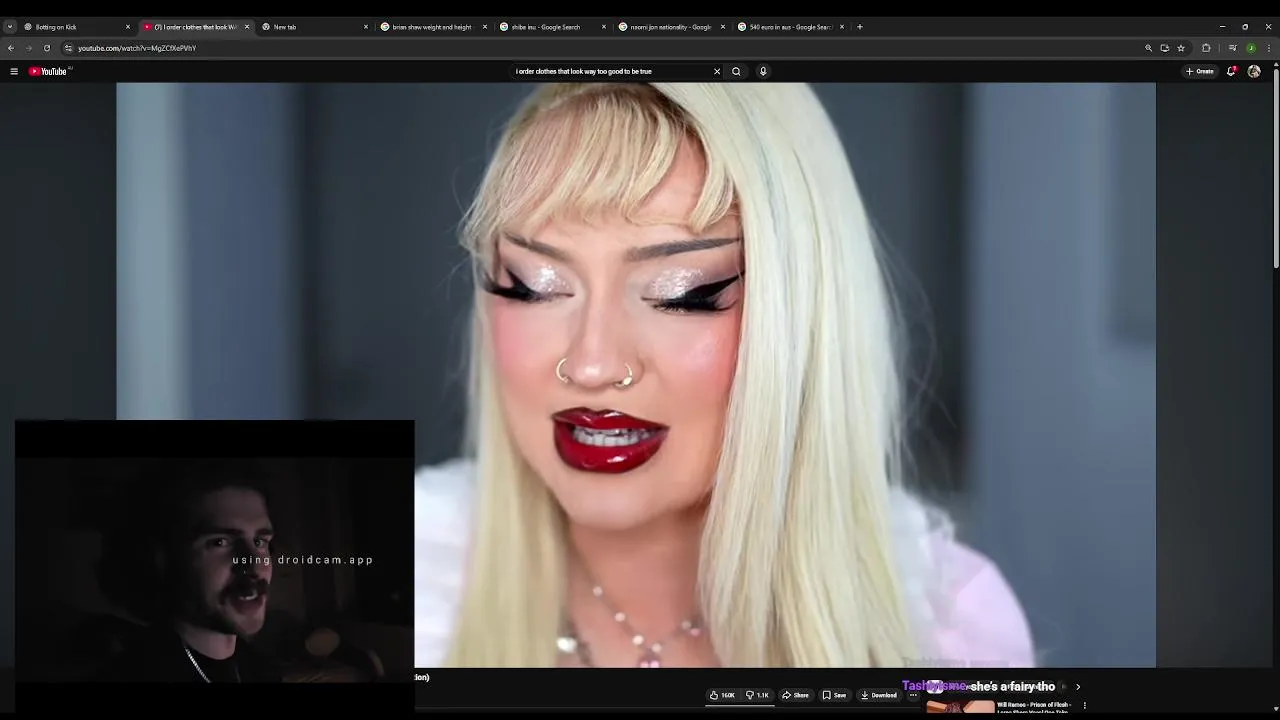This screenshot has width=1280, height=720.
Task: Reload the page with the refresh icon
Action: 46,48
